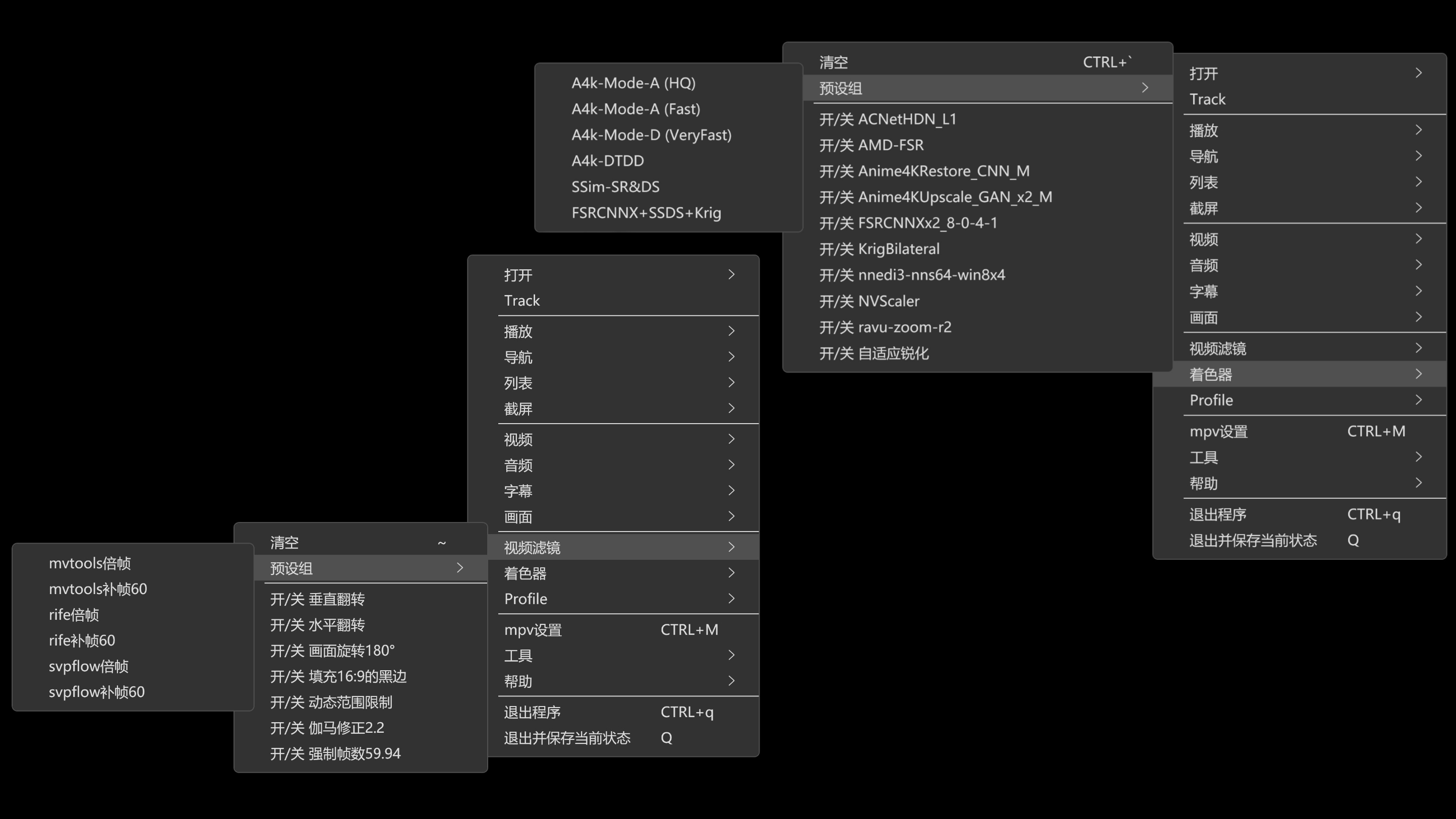Toggle the NVScaler shader on or off

coord(869,301)
